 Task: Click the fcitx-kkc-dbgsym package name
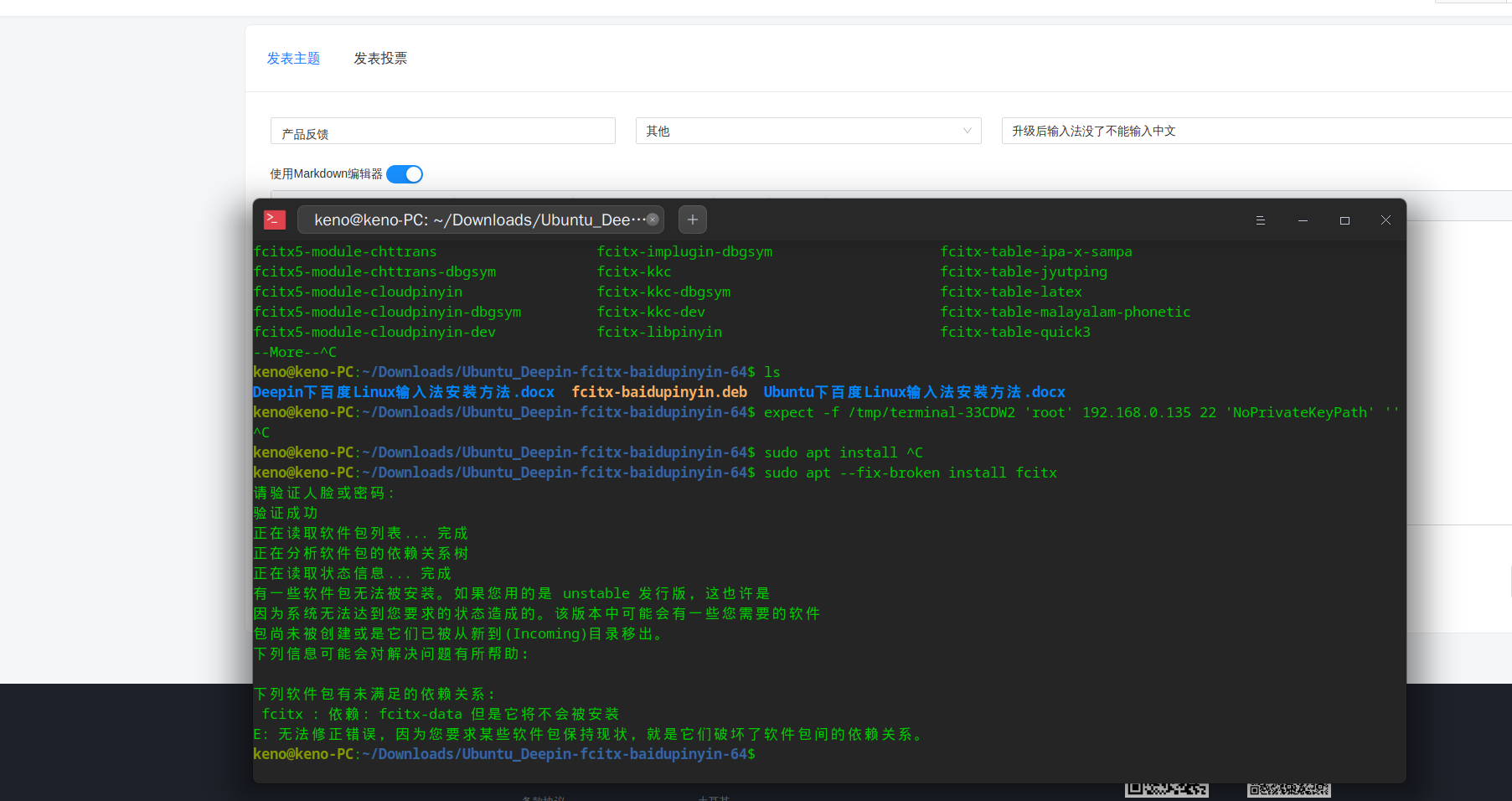663,292
